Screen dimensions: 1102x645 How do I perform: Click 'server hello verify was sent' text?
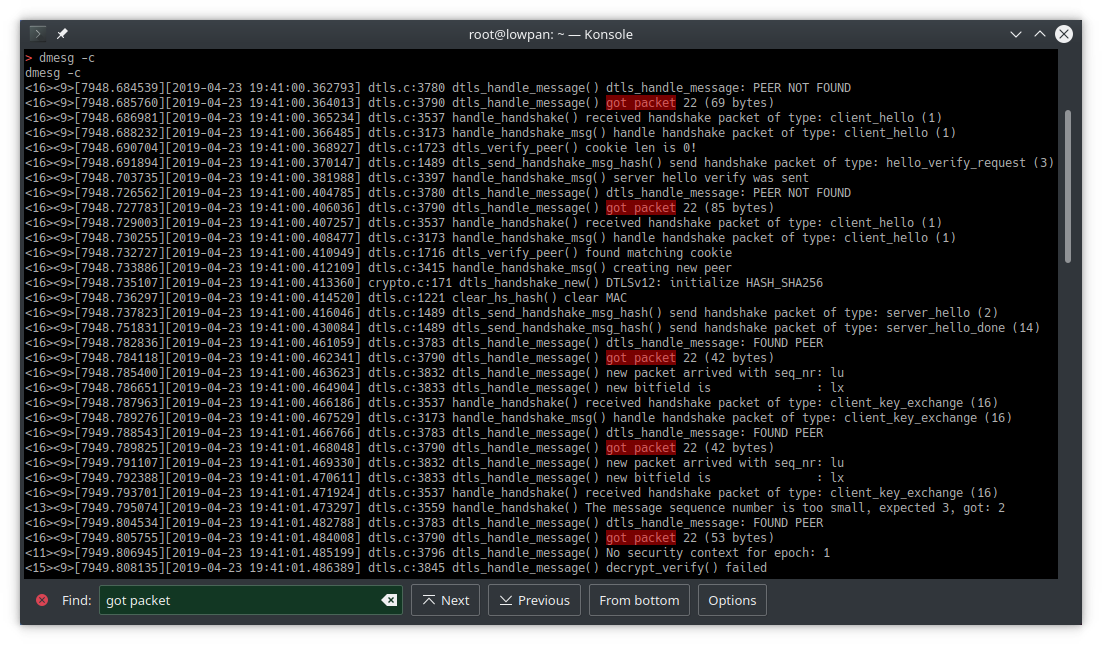(x=711, y=178)
